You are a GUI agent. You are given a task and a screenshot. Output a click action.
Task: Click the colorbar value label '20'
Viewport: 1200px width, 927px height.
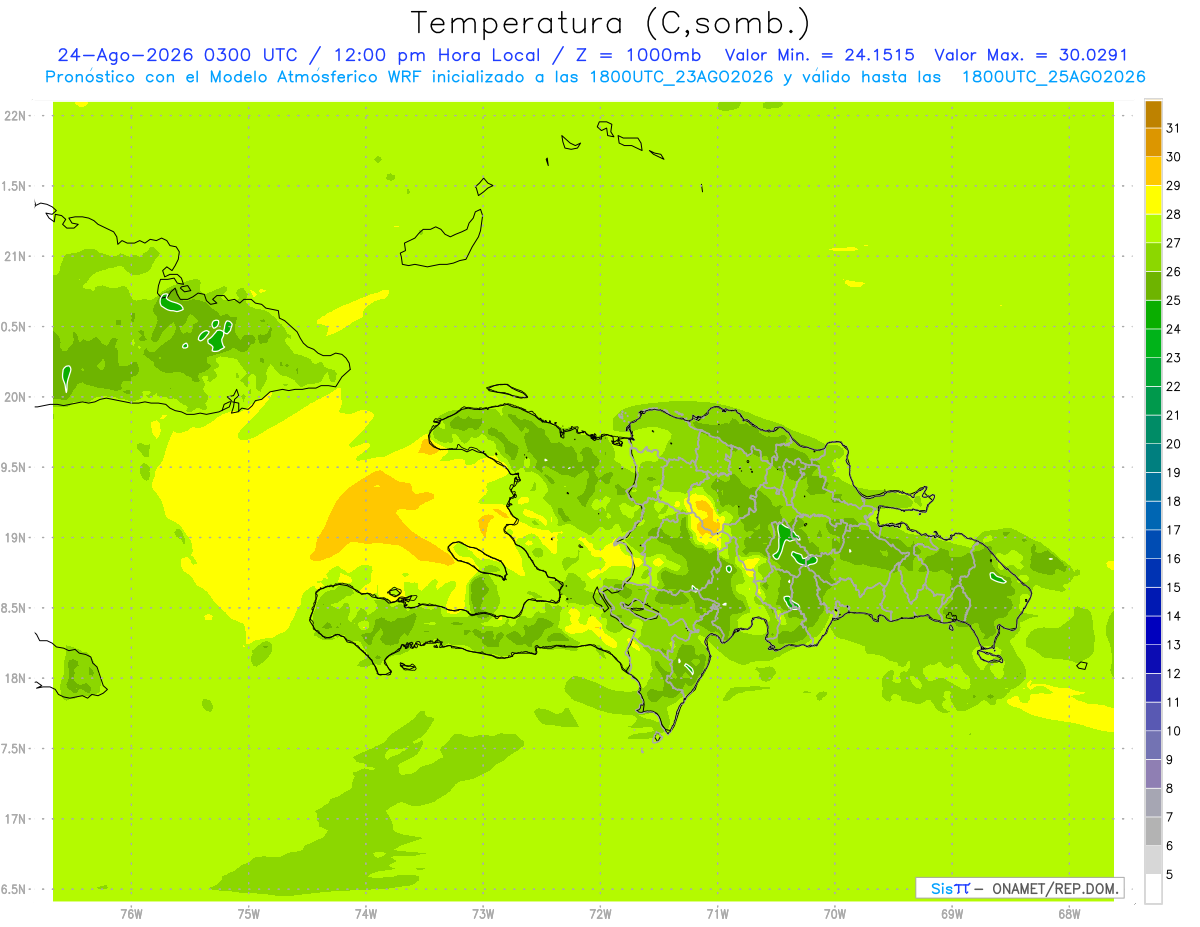pos(1174,444)
